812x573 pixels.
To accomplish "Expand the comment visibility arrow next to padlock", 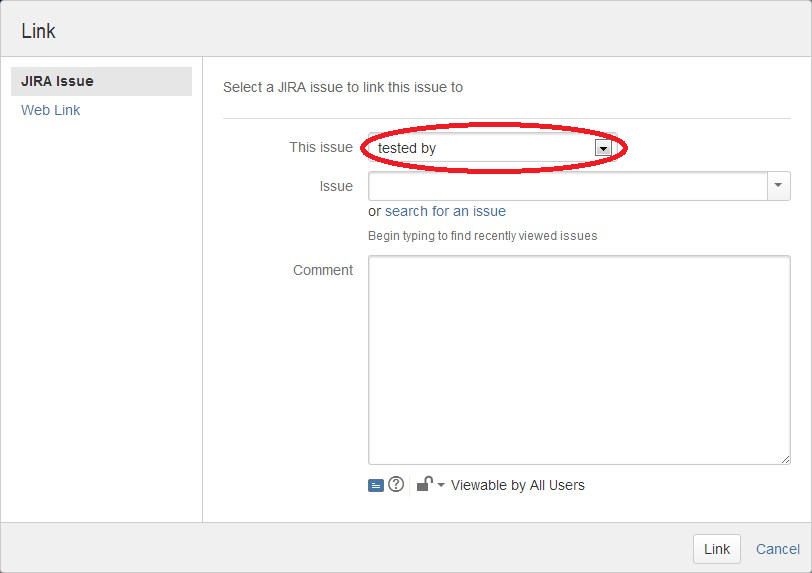I will point(441,485).
